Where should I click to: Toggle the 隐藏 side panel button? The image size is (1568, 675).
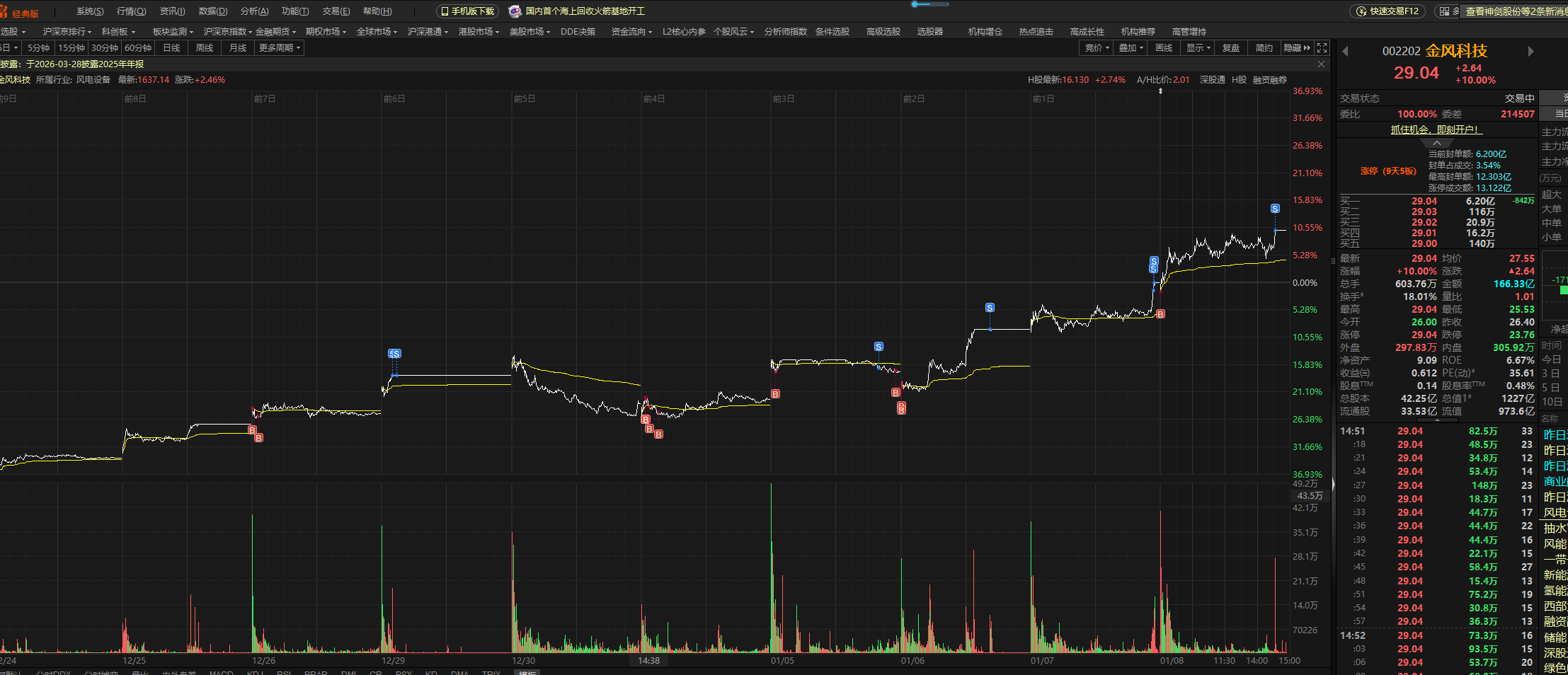(1297, 48)
